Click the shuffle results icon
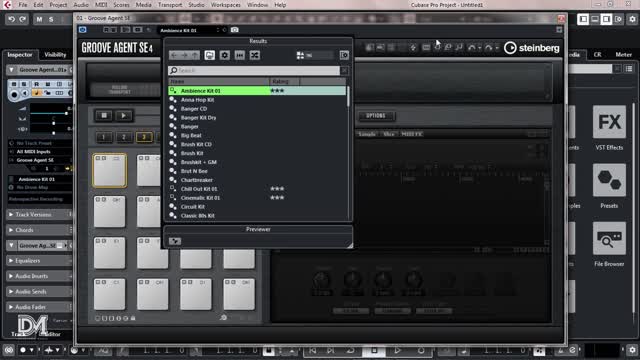 [255, 55]
